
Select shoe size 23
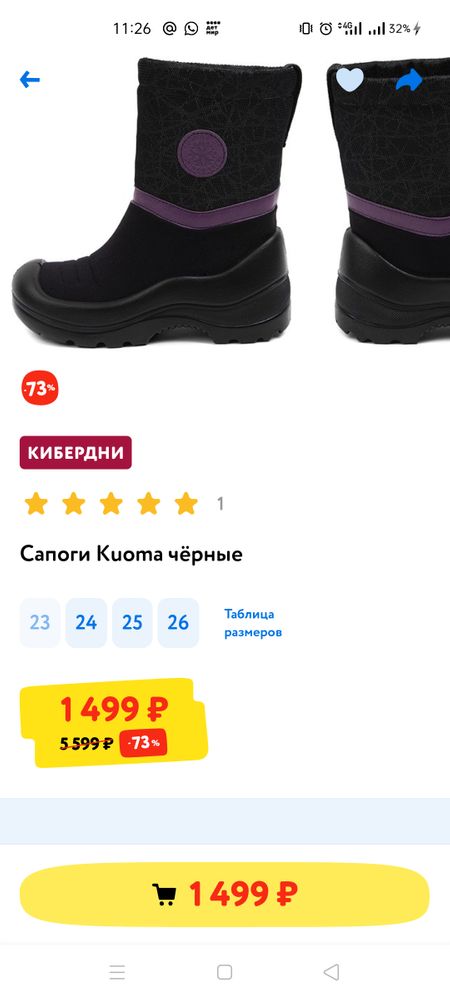(40, 622)
